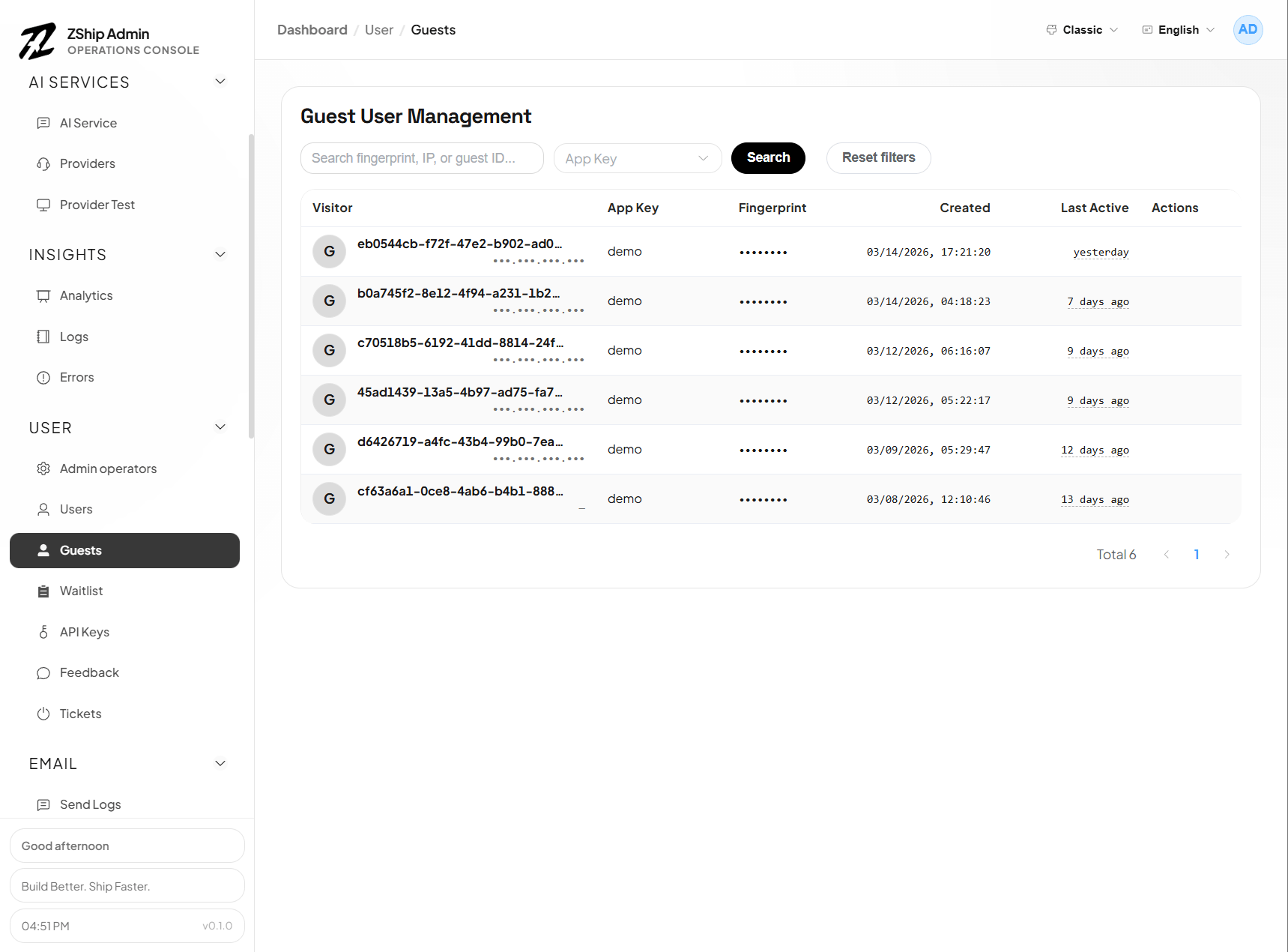
Task: Change language via English dropdown
Action: [1178, 30]
